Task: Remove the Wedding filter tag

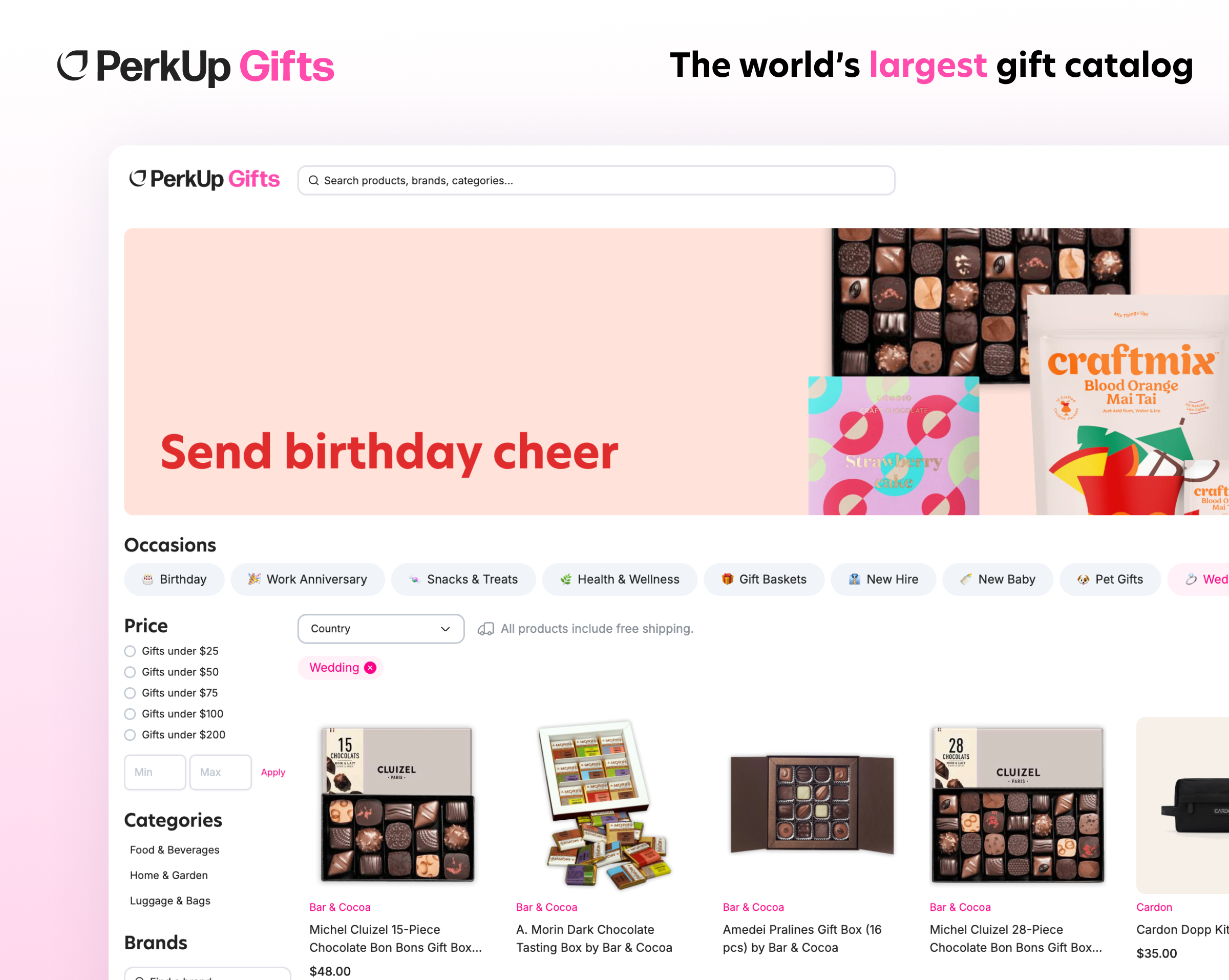Action: 370,668
